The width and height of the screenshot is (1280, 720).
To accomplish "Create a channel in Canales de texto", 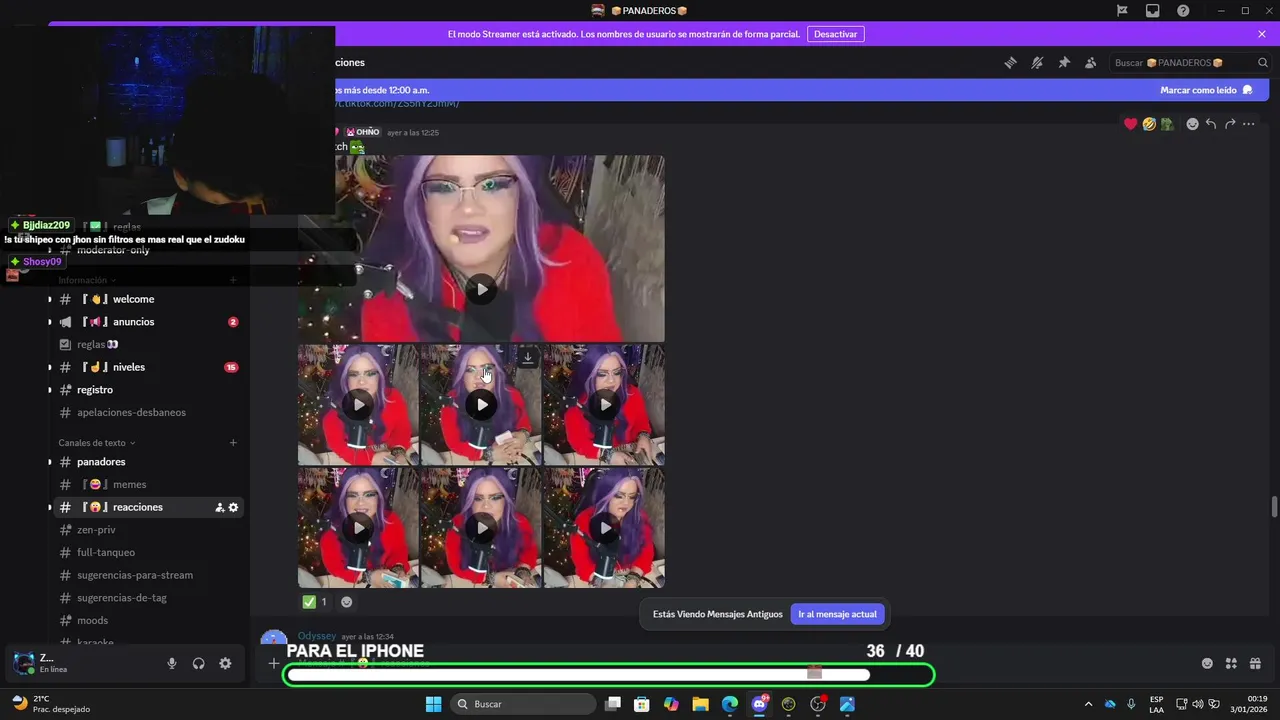I will (233, 443).
